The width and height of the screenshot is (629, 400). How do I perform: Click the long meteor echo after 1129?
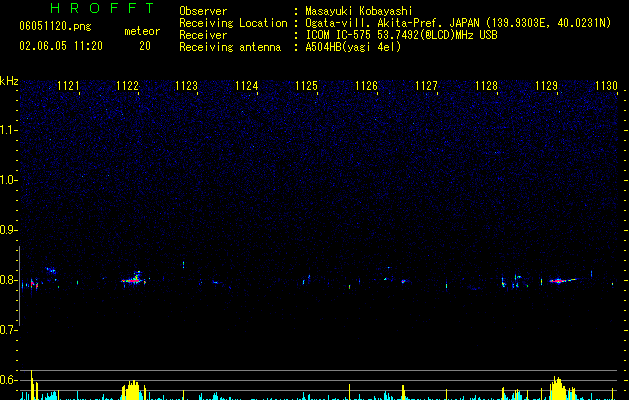pos(562,281)
